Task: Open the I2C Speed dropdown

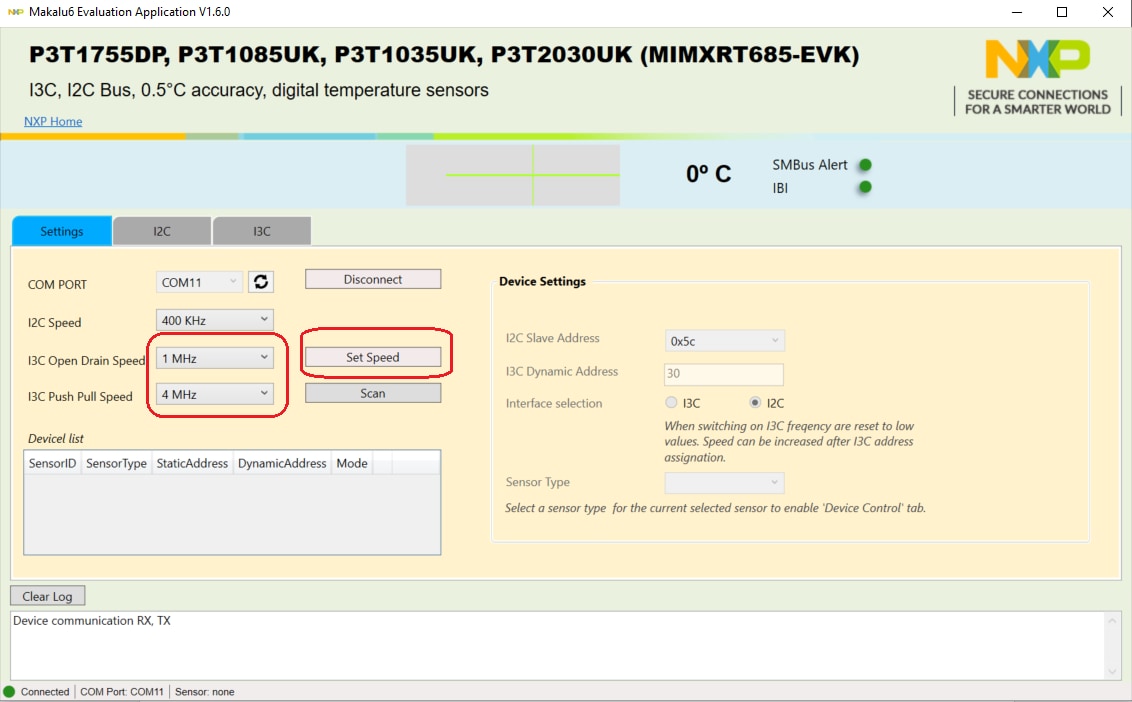Action: pyautogui.click(x=215, y=320)
